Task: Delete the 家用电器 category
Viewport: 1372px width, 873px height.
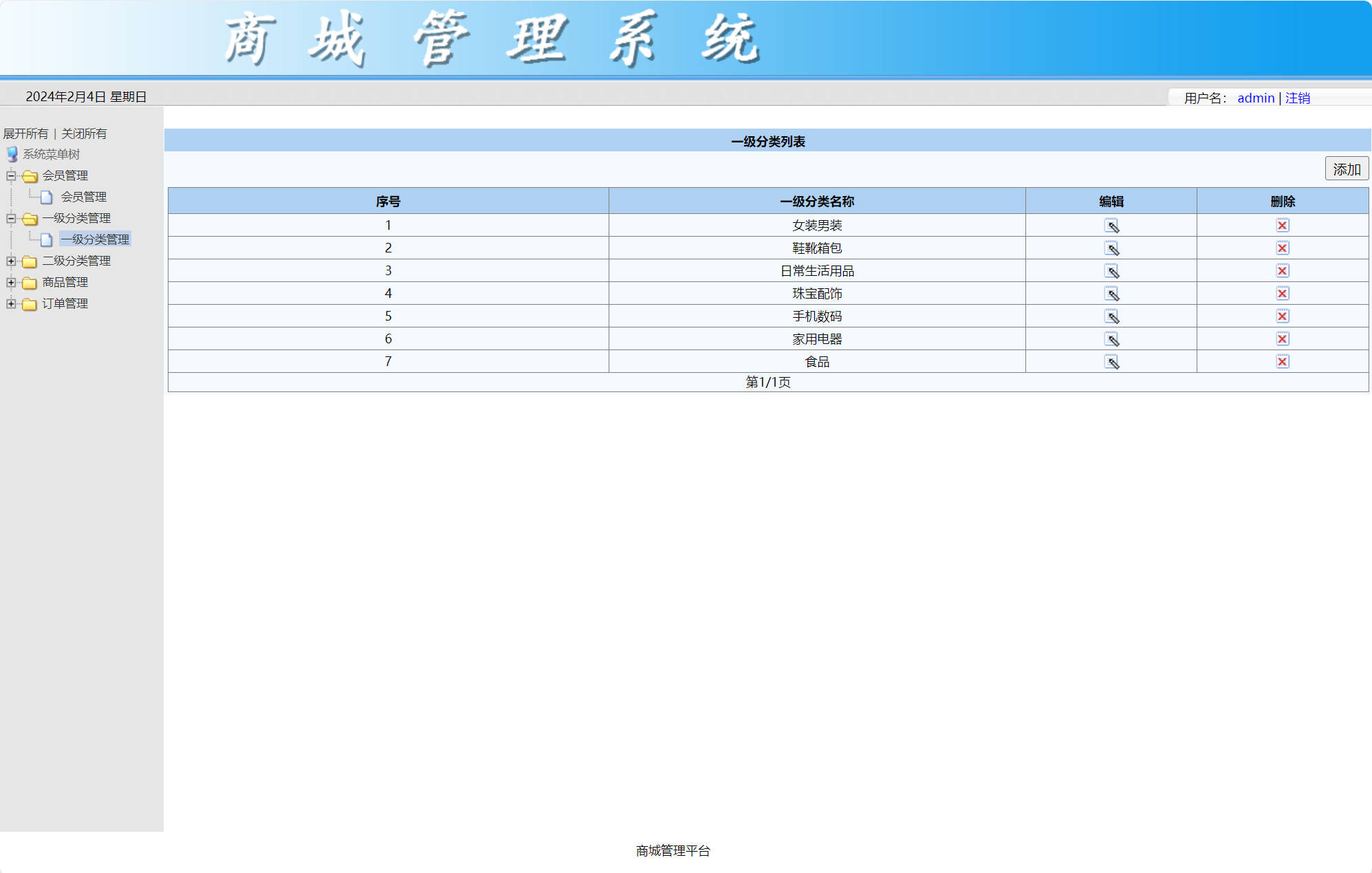Action: pyautogui.click(x=1282, y=339)
